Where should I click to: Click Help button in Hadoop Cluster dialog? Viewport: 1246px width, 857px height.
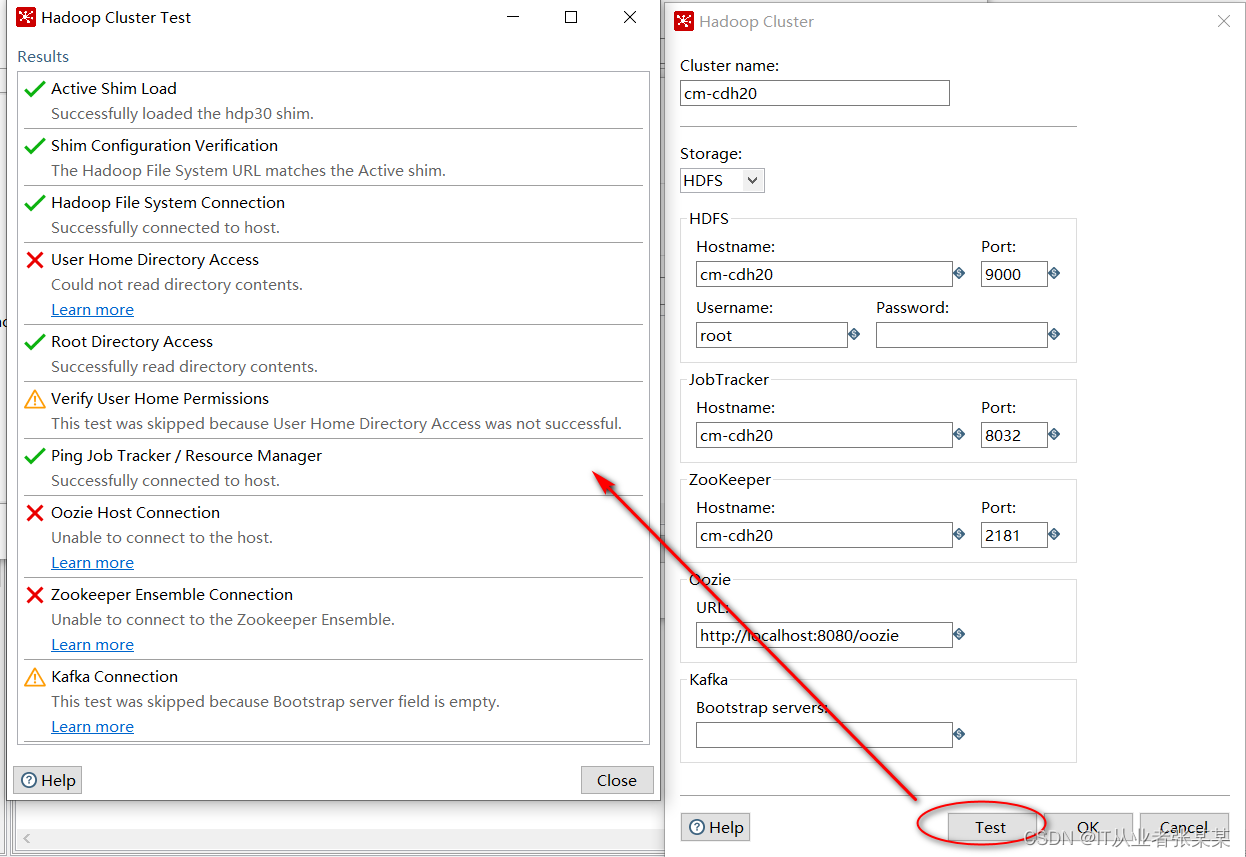(716, 827)
